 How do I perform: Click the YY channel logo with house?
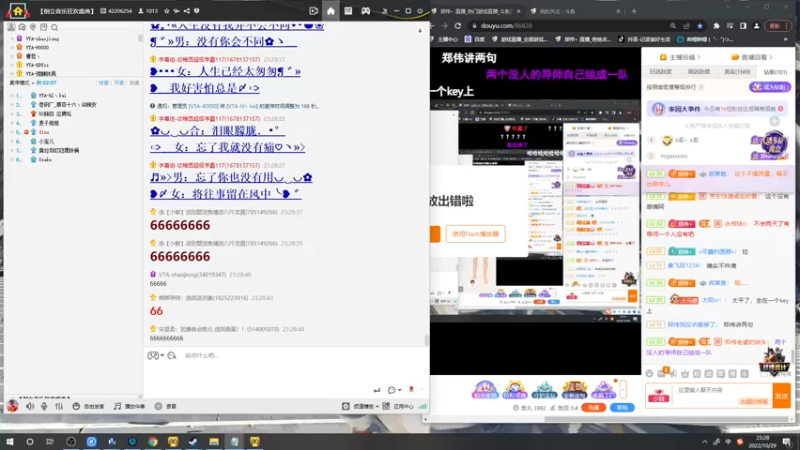pyautogui.click(x=17, y=11)
